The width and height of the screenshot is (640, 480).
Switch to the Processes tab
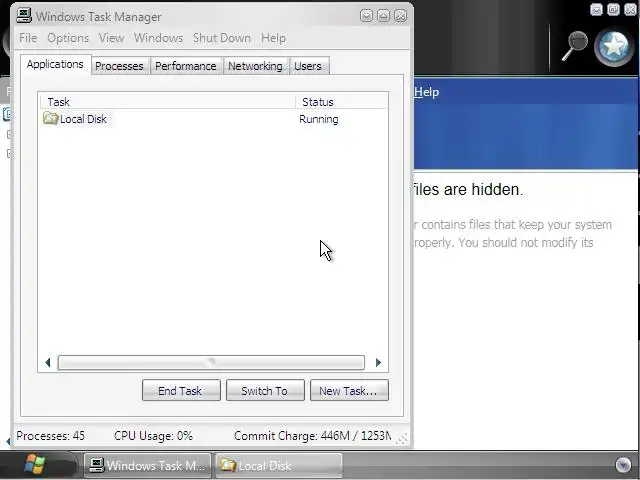tap(120, 66)
